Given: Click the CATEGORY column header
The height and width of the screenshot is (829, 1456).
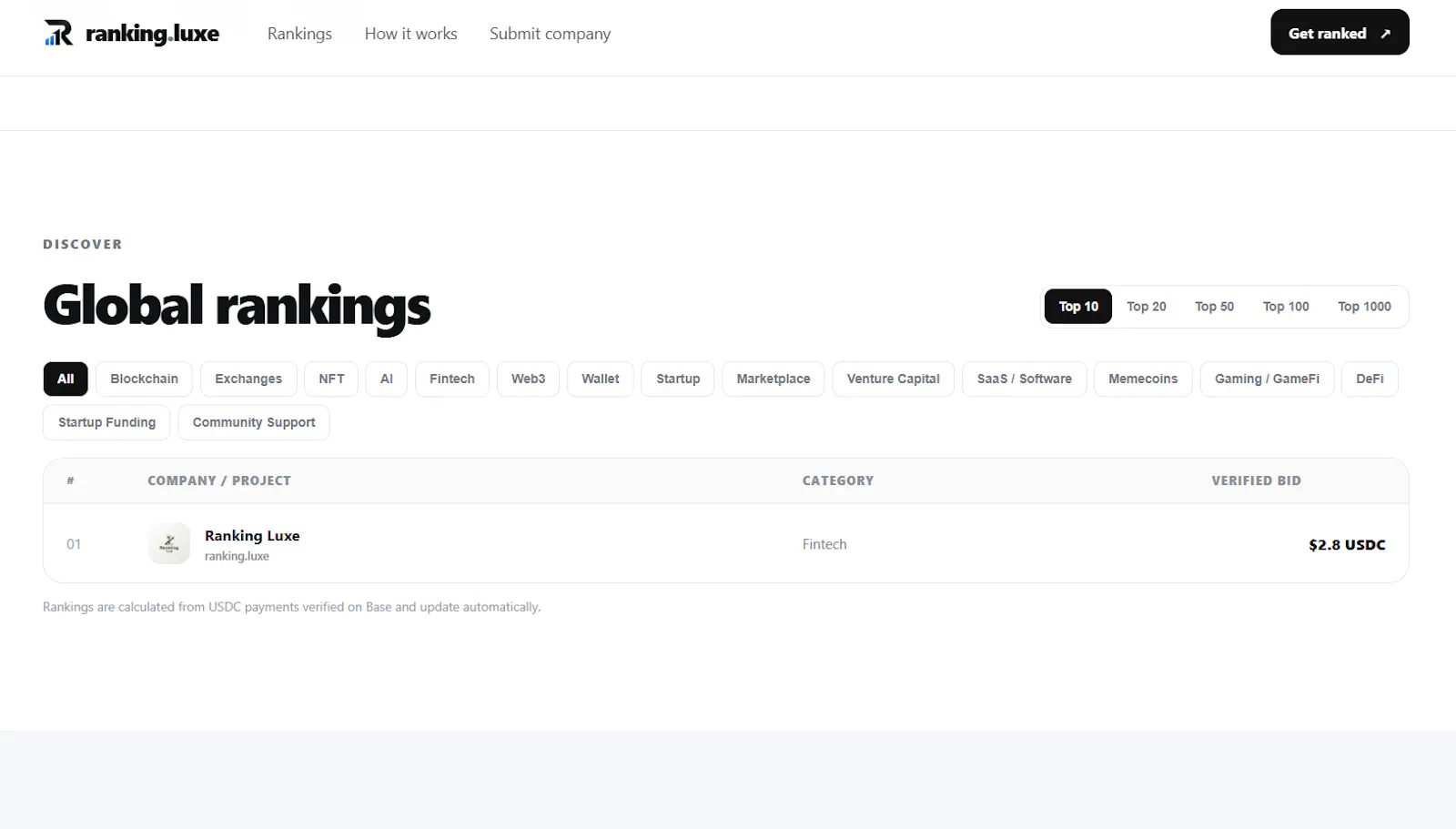Looking at the screenshot, I should point(838,480).
